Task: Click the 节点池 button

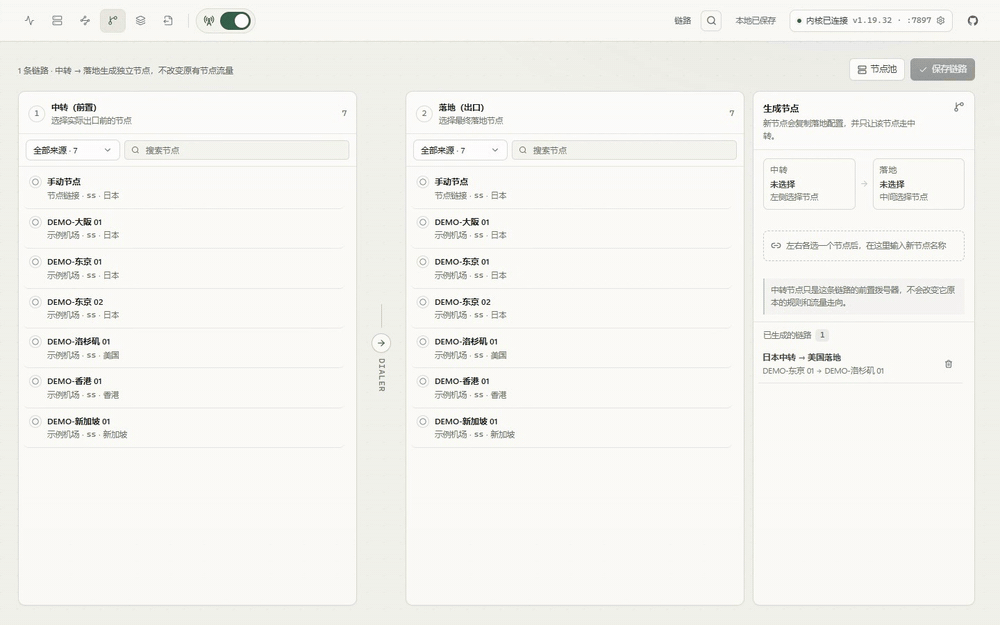Action: pyautogui.click(x=877, y=69)
